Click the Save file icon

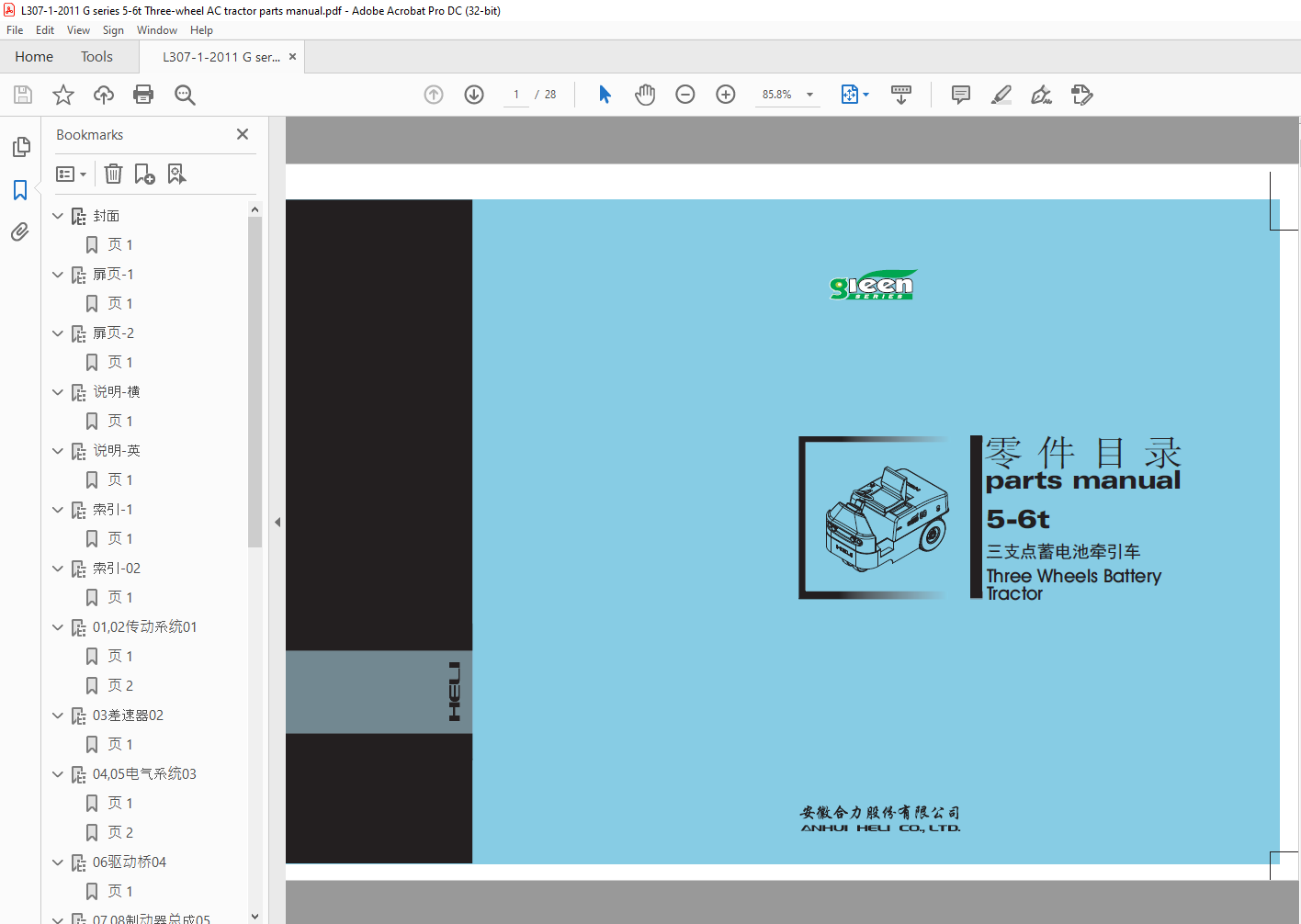[x=23, y=95]
